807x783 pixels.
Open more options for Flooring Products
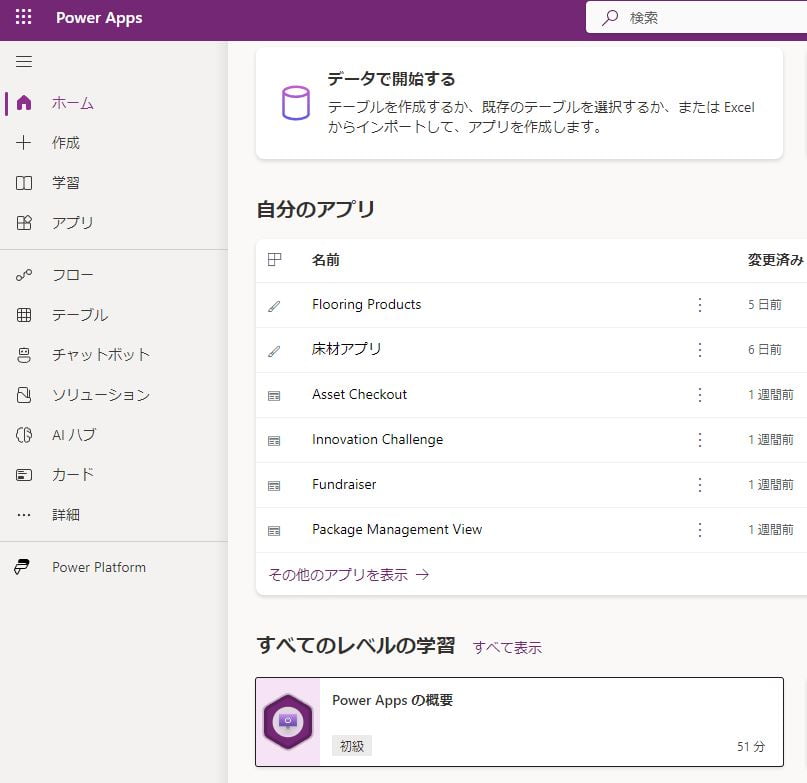pos(700,305)
